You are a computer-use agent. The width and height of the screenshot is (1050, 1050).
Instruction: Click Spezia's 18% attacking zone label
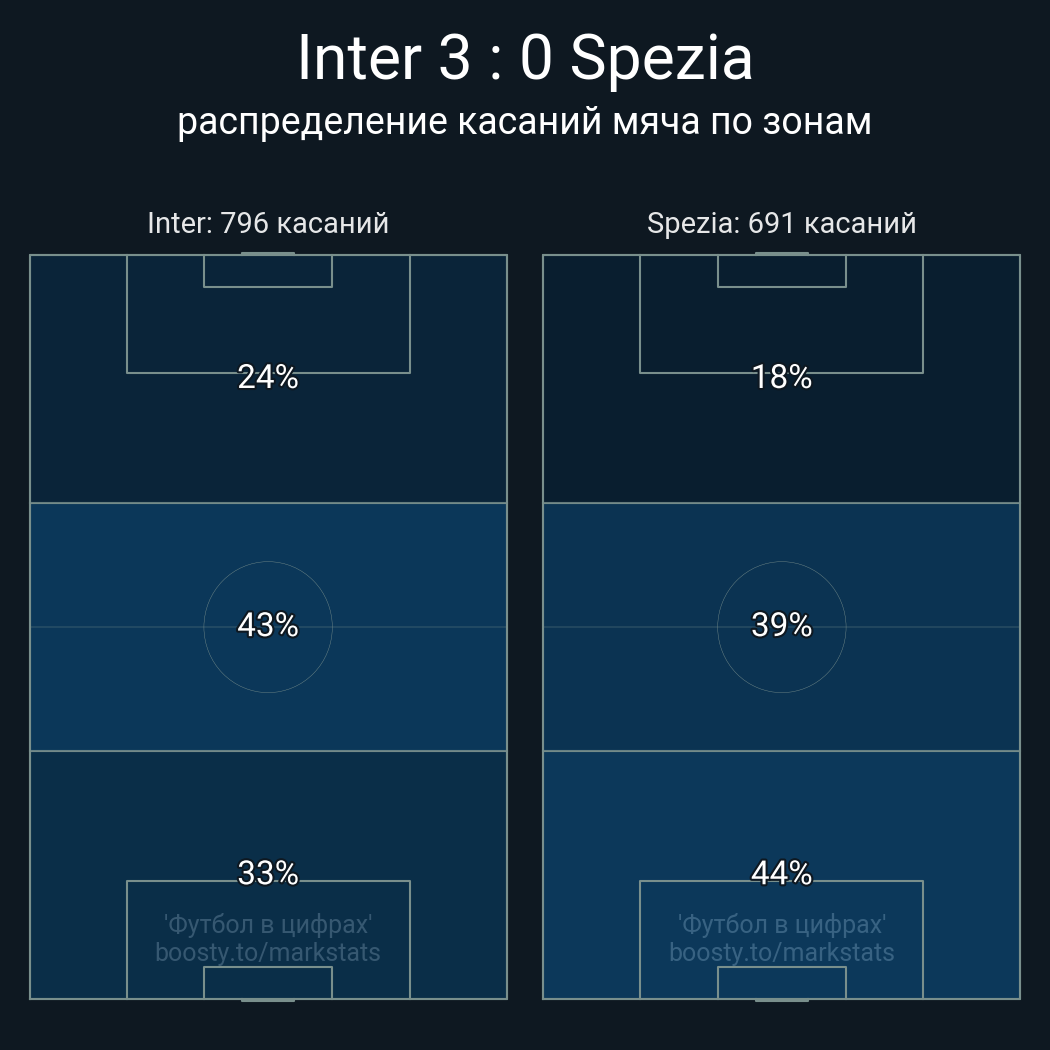781,377
